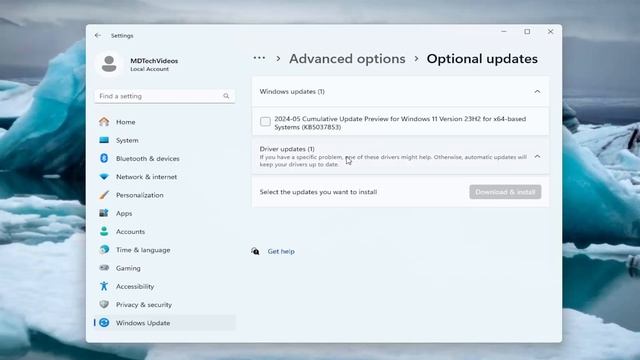
Task: Minimize the Settings window
Action: 504,31
